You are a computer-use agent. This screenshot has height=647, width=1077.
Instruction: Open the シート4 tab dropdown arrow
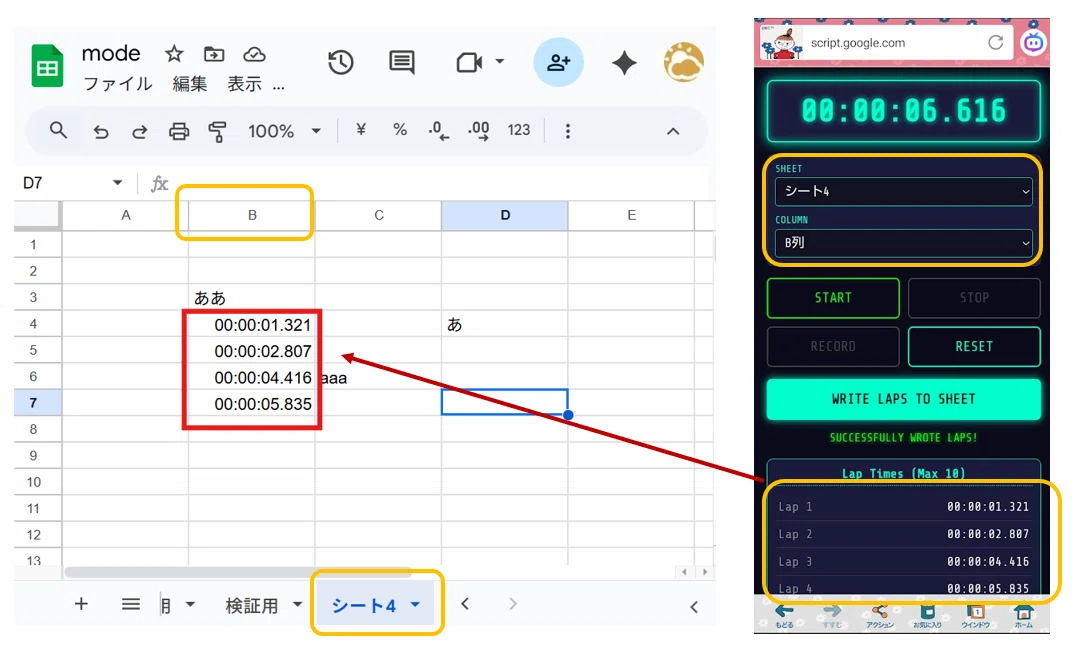point(415,604)
